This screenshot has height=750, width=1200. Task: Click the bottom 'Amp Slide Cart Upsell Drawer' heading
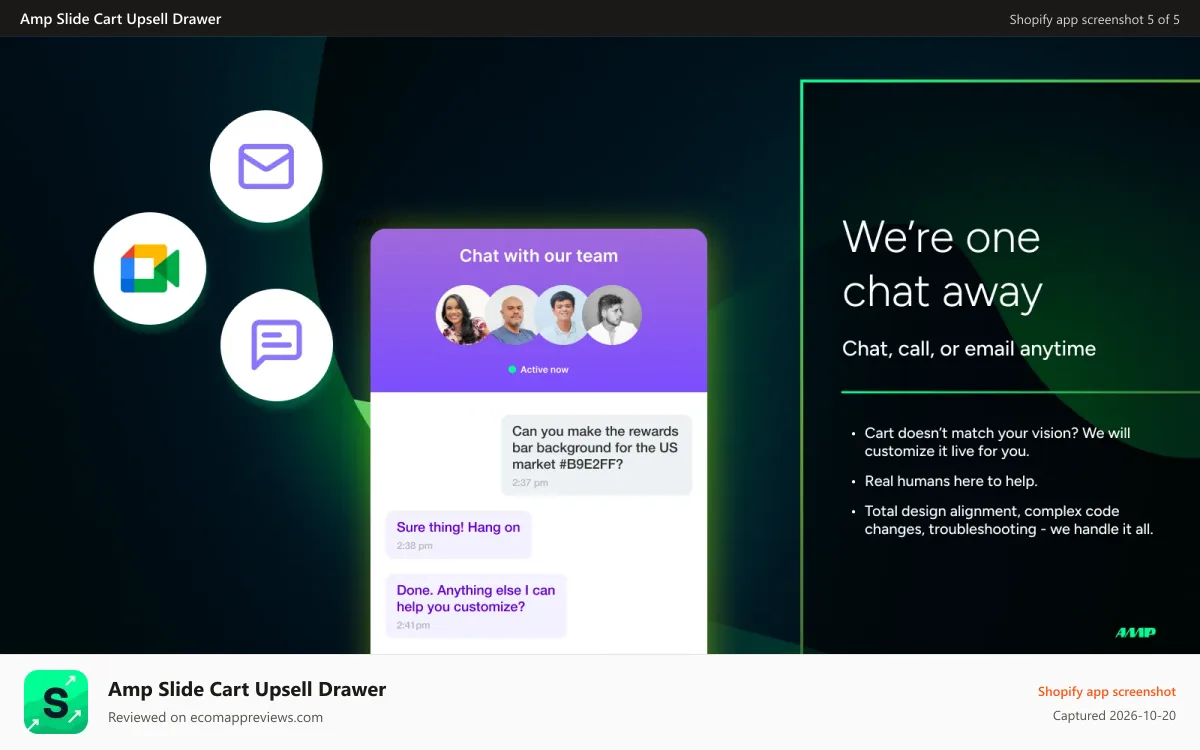coord(247,689)
